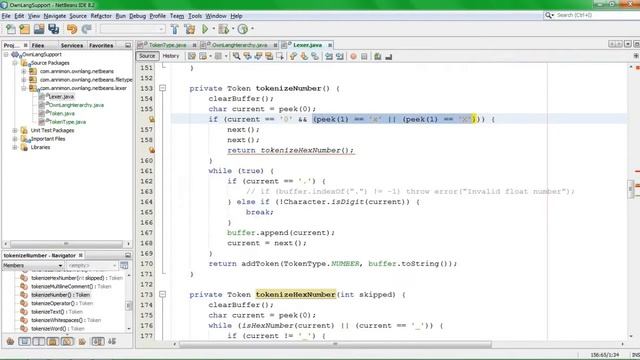Click the hint glyph on line 159
Screen dimensions: 640x360
pos(151,150)
